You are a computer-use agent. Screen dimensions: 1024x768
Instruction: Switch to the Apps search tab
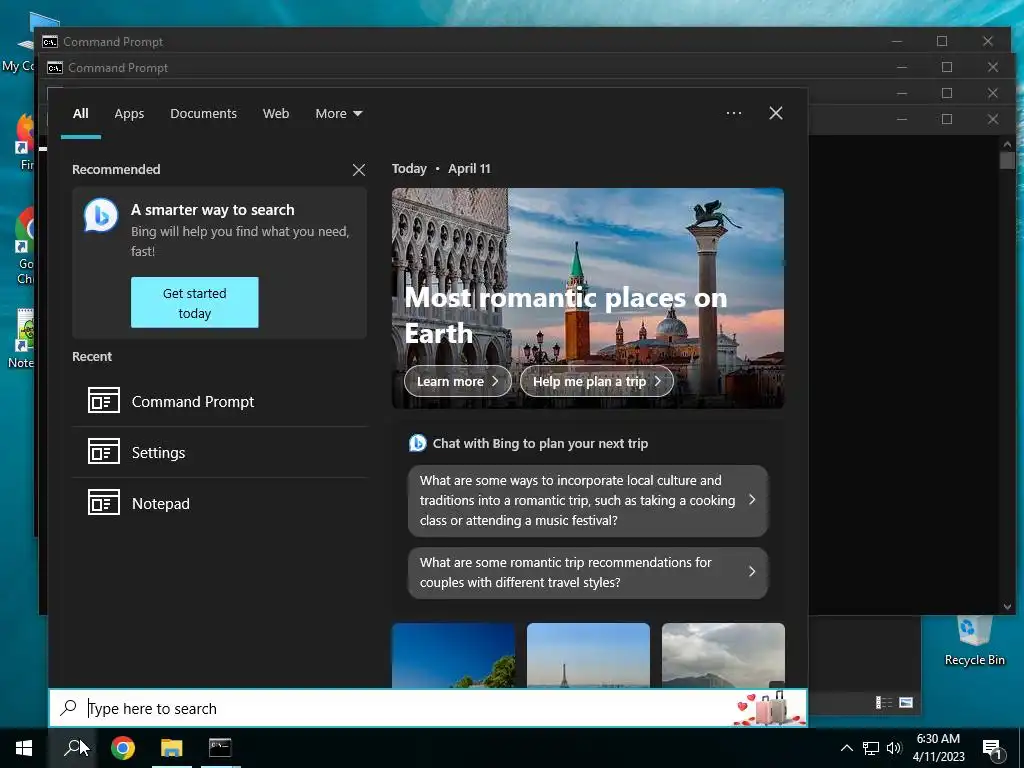129,114
